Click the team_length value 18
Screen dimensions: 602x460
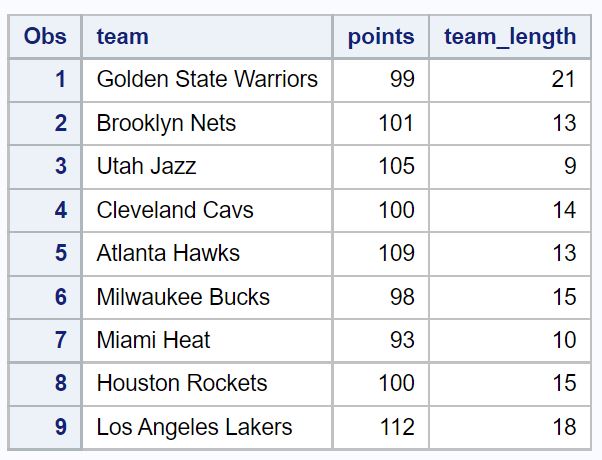[563, 427]
